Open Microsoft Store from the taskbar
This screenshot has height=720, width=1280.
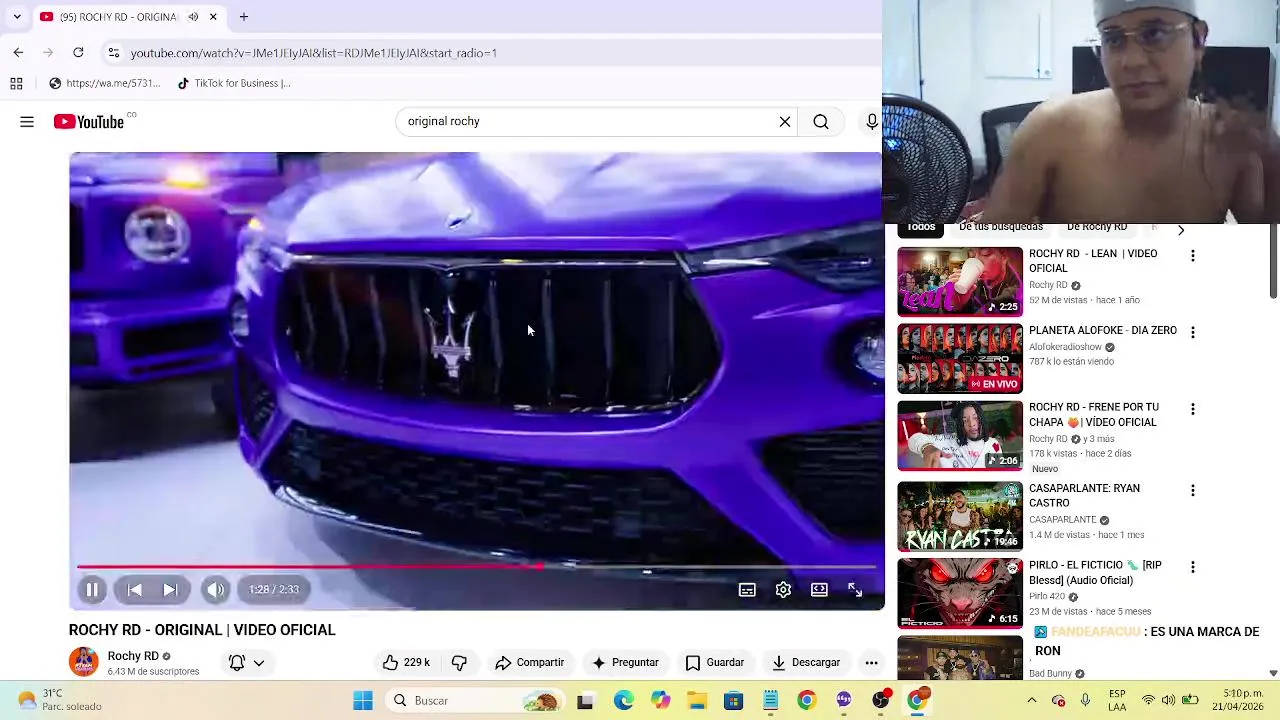pyautogui.click(x=734, y=701)
